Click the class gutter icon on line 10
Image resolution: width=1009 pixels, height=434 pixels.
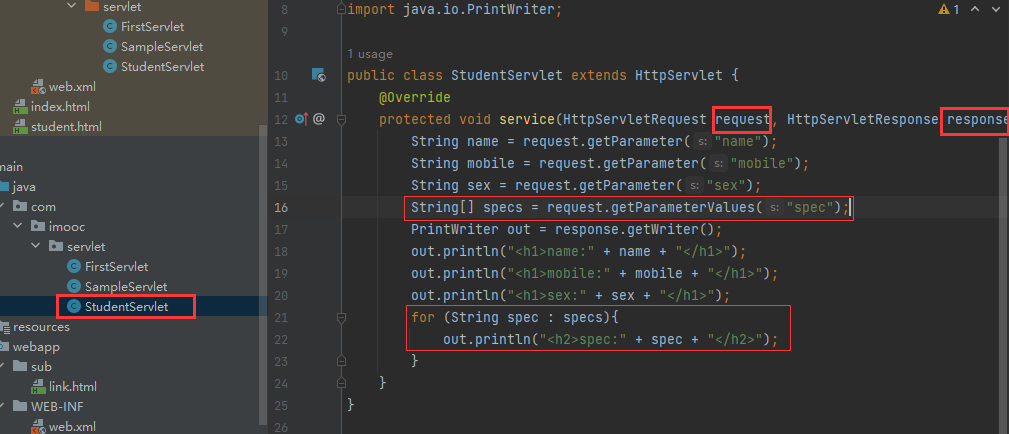tap(318, 75)
